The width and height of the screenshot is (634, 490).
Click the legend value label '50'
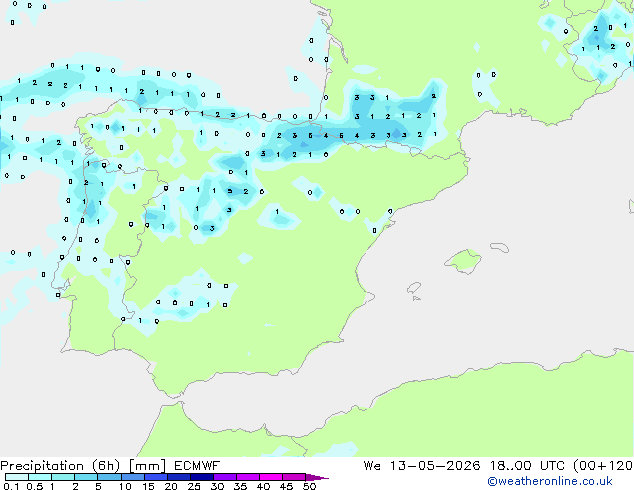pyautogui.click(x=309, y=486)
